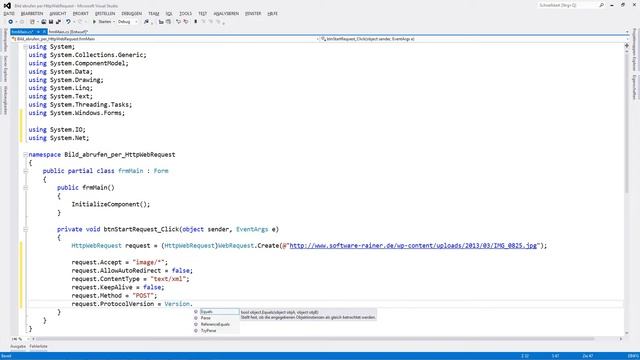Open the TOOLS menu
640x360 pixels.
pos(185,13)
